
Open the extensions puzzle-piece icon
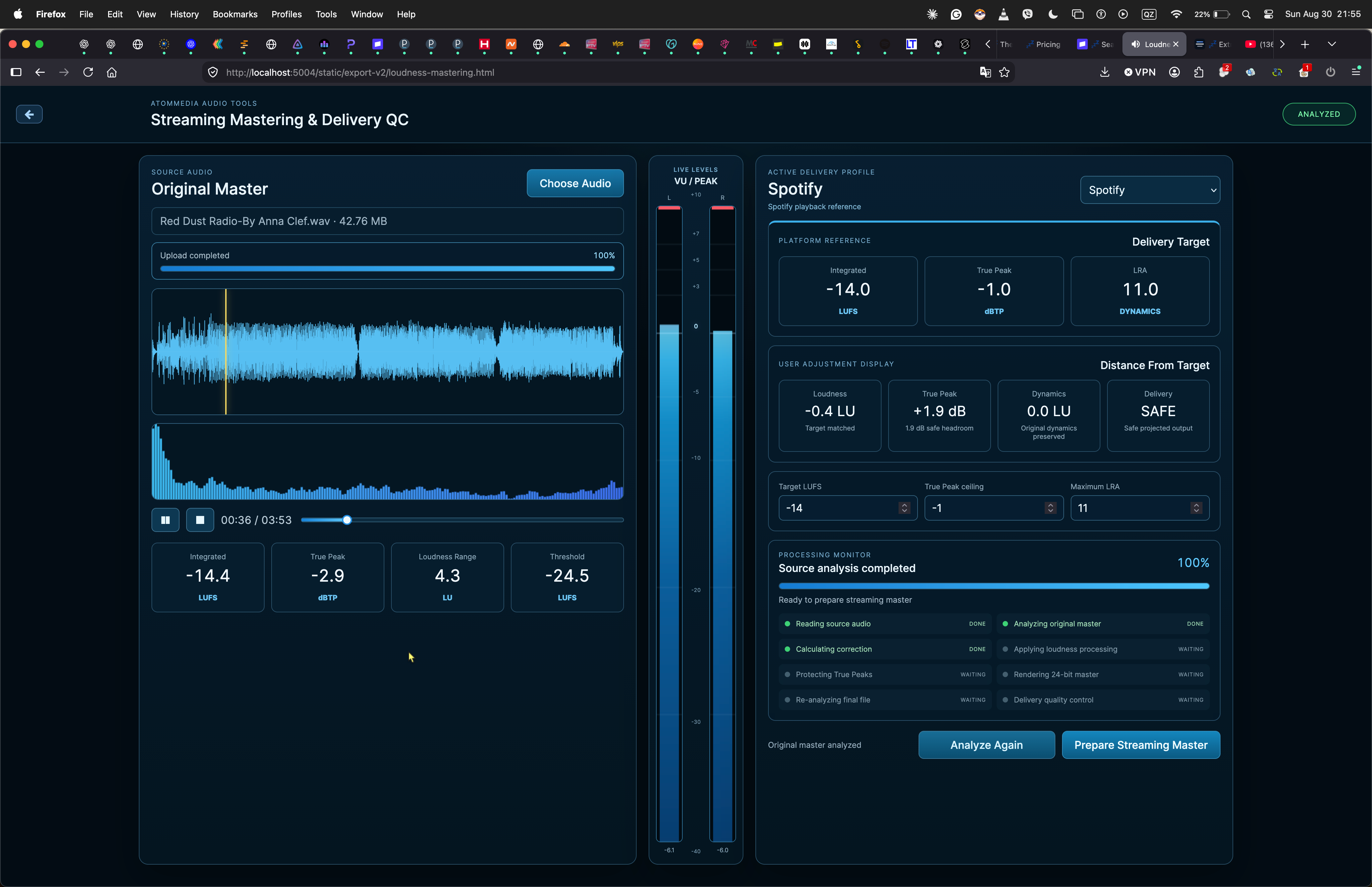click(1199, 72)
